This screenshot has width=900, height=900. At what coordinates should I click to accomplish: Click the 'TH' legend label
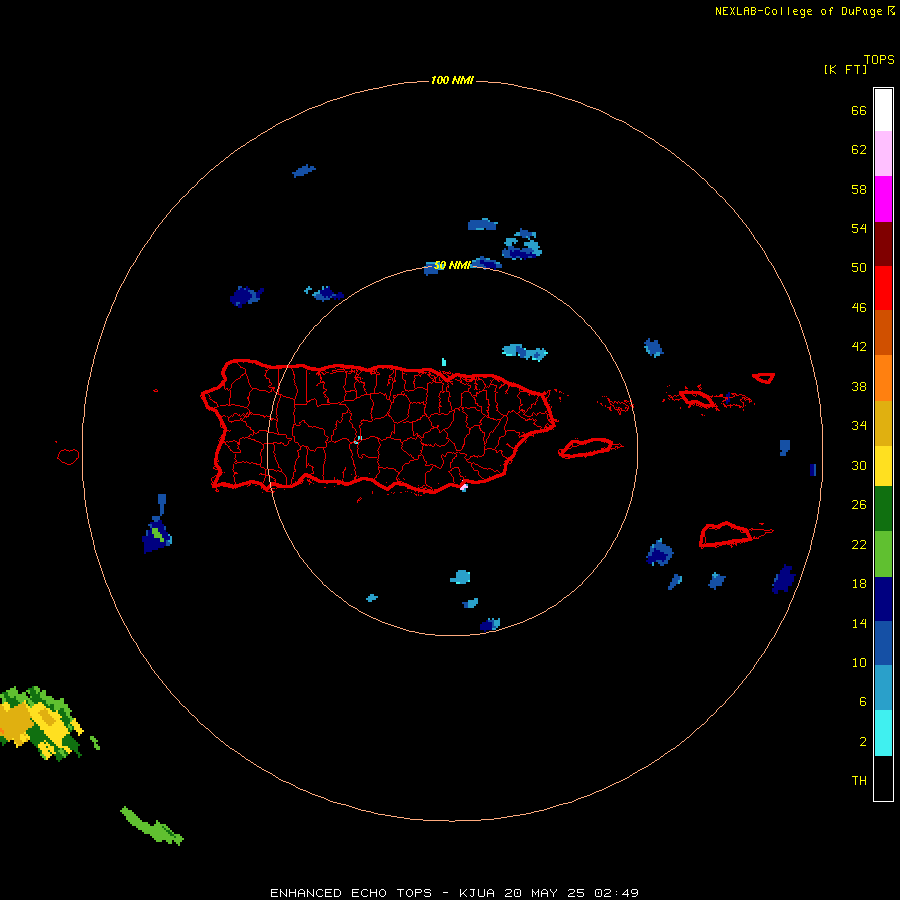tap(859, 780)
